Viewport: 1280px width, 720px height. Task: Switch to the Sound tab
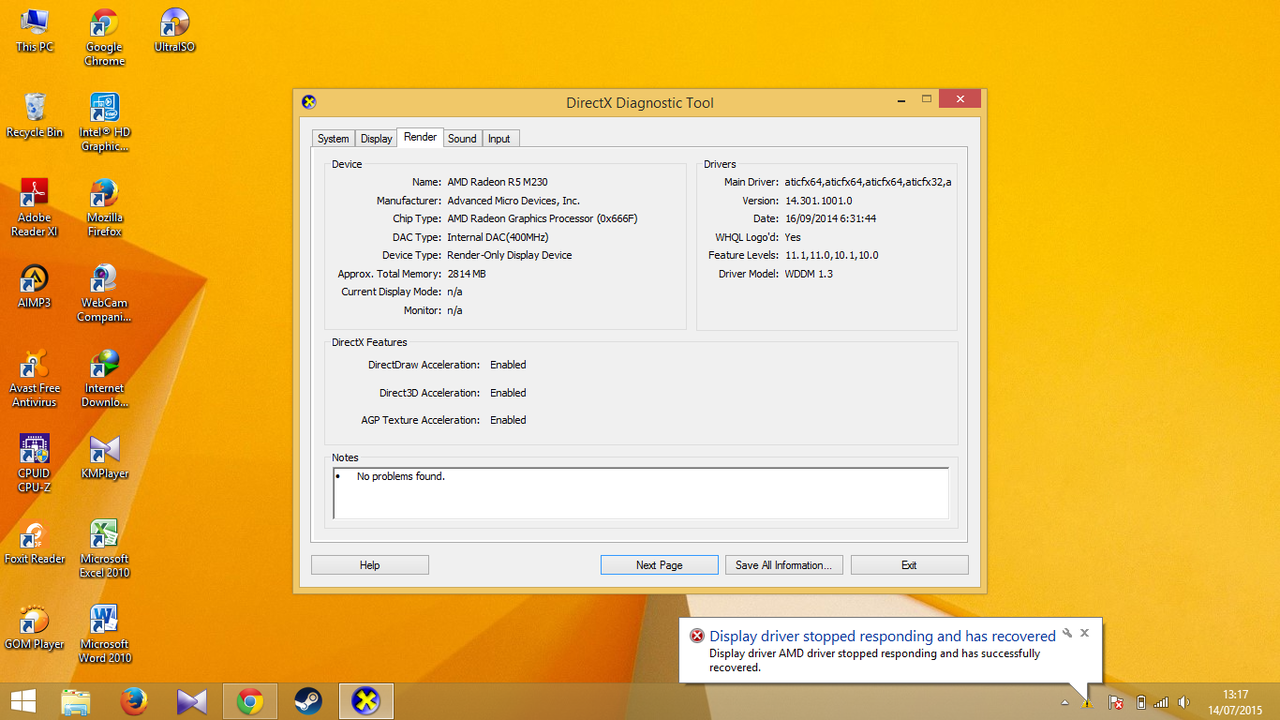pyautogui.click(x=462, y=139)
